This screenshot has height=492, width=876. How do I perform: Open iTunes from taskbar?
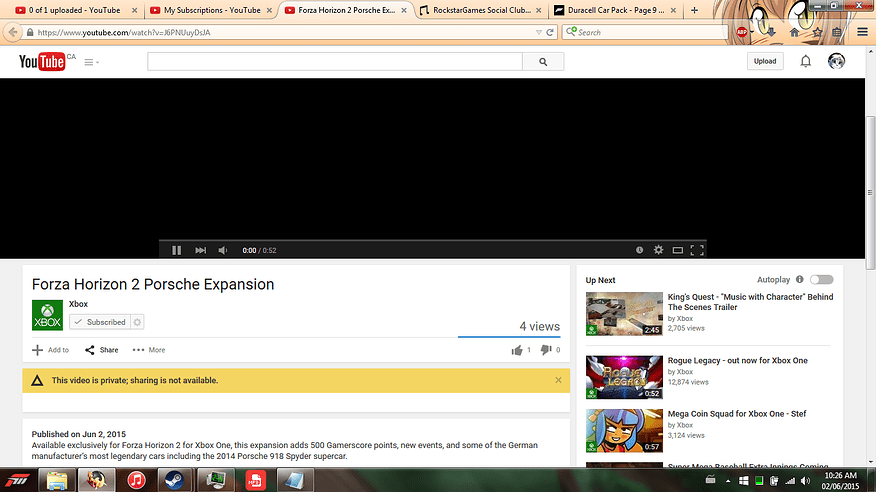pos(136,480)
